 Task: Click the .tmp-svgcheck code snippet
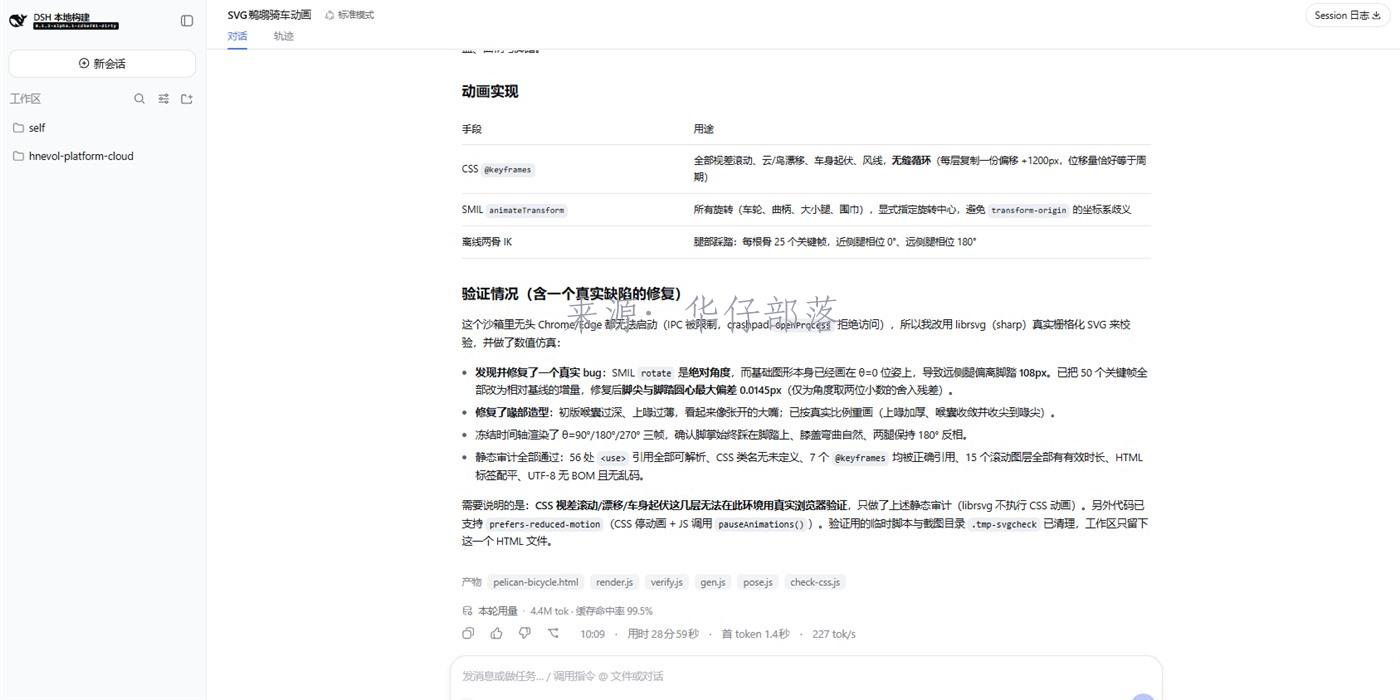pos(1004,524)
